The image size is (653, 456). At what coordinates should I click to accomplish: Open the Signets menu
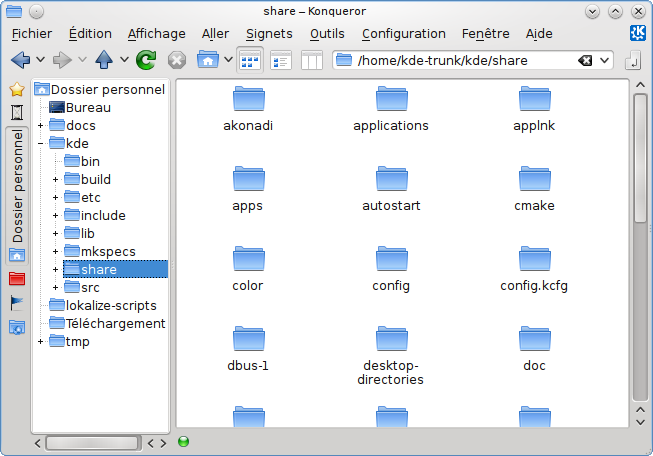point(269,33)
